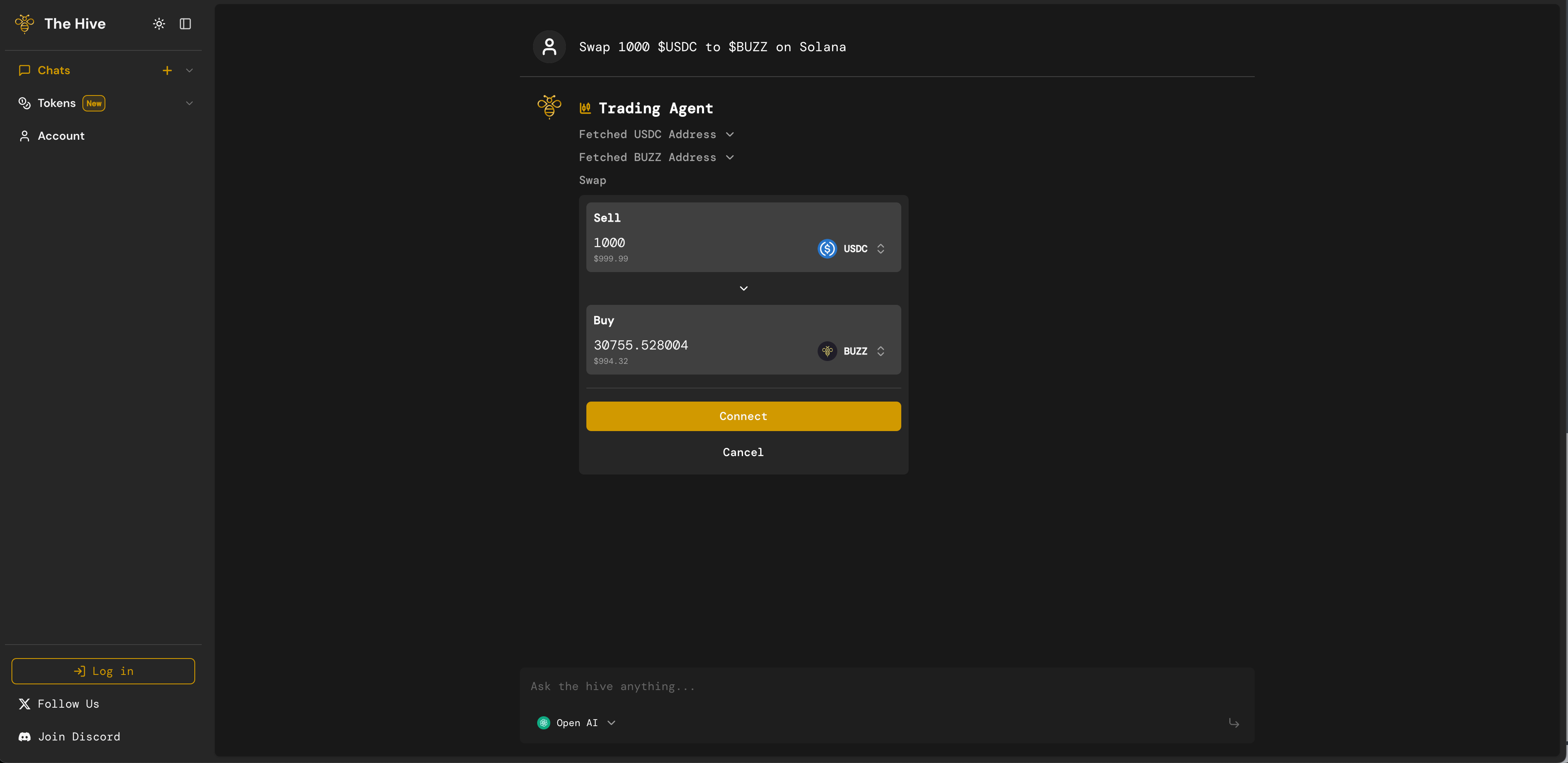Click the settings/sun icon in header

[159, 22]
